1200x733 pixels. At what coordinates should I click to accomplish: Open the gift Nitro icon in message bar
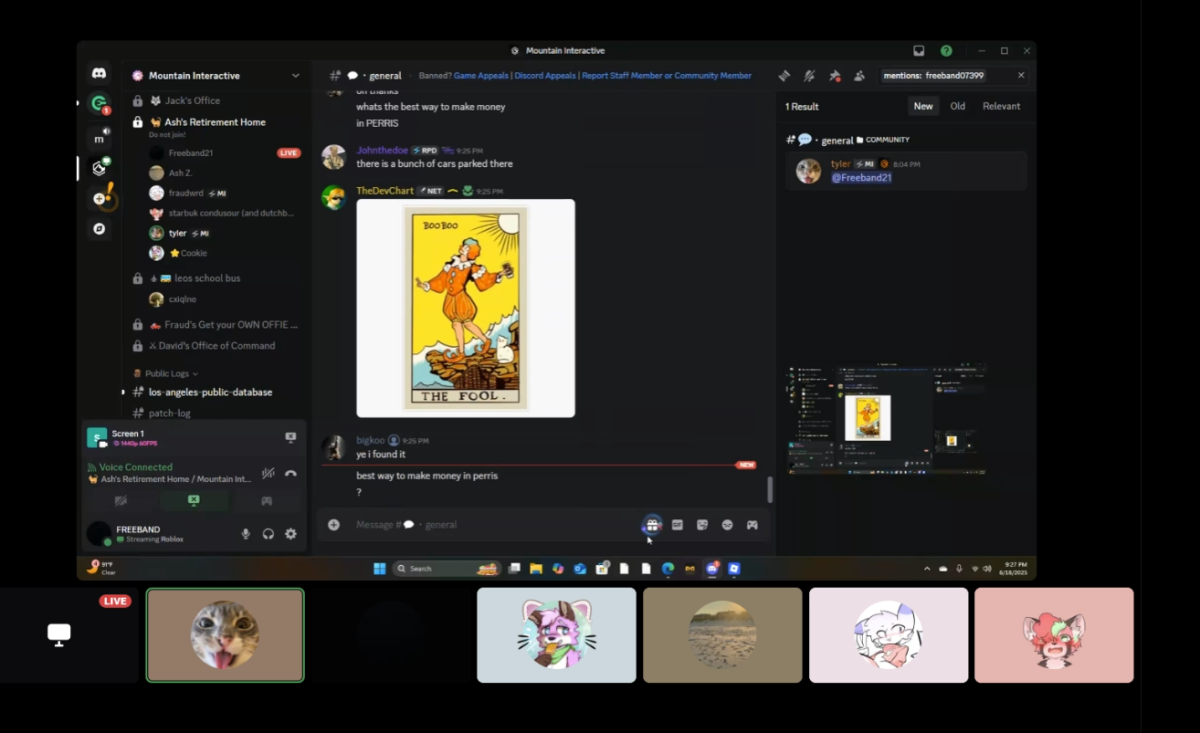pyautogui.click(x=652, y=525)
